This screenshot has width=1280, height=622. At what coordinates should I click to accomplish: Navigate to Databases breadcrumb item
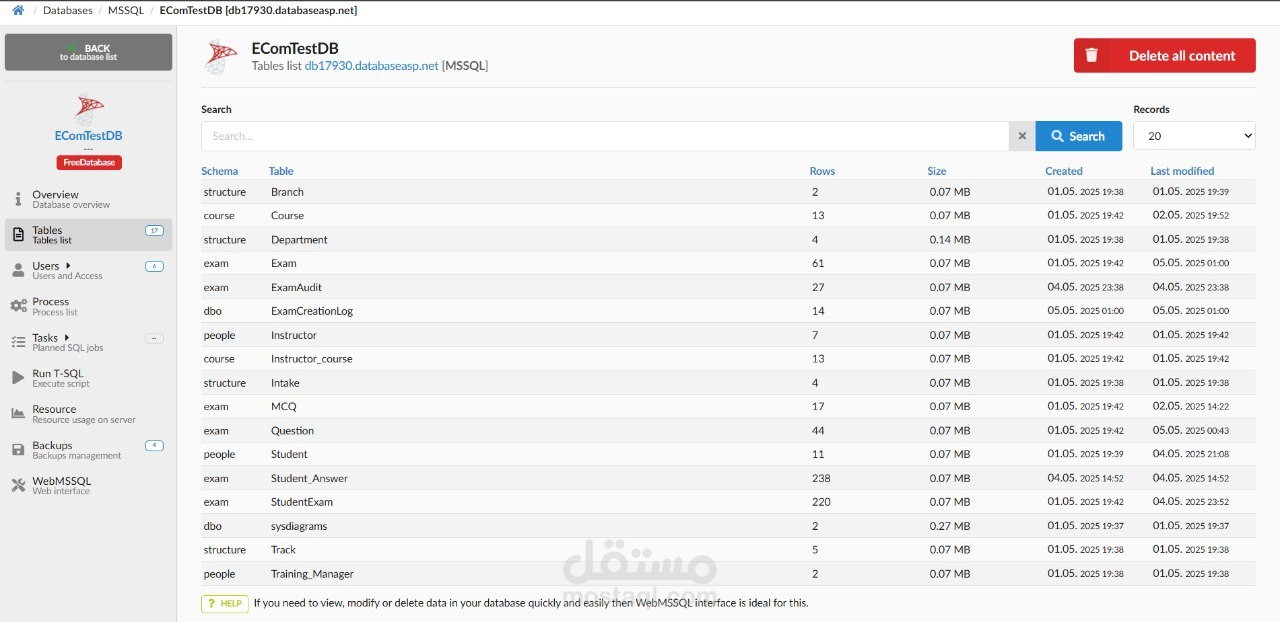(x=67, y=10)
